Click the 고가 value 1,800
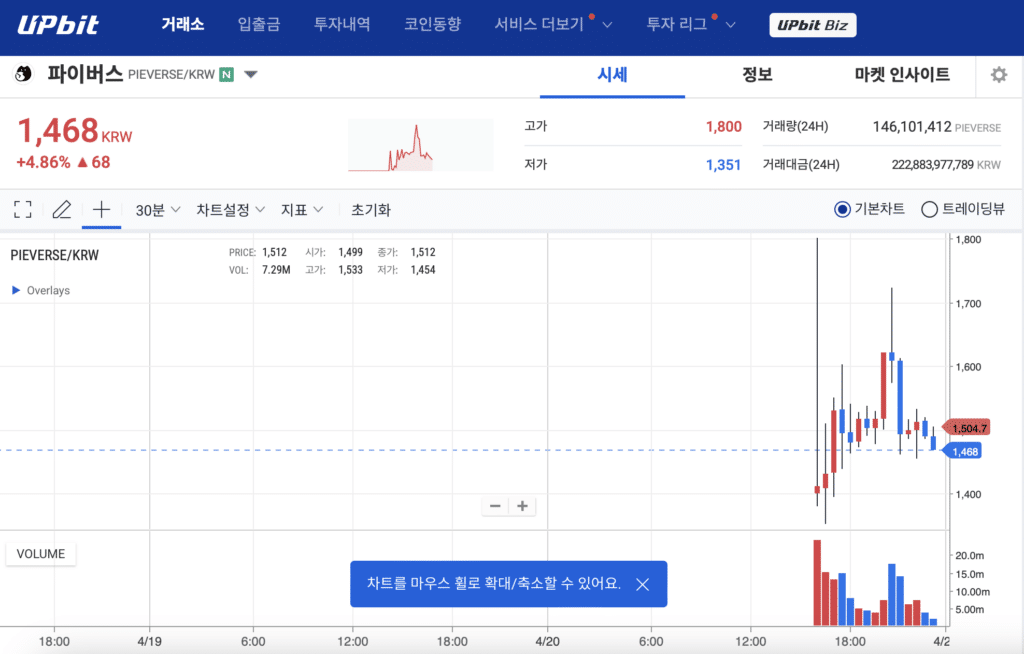Image resolution: width=1024 pixels, height=654 pixels. (724, 127)
